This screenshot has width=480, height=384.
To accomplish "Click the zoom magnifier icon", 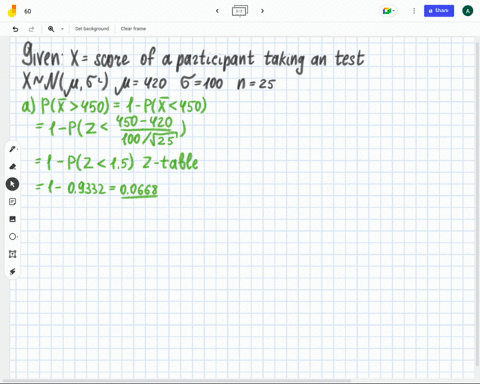I will [51, 29].
